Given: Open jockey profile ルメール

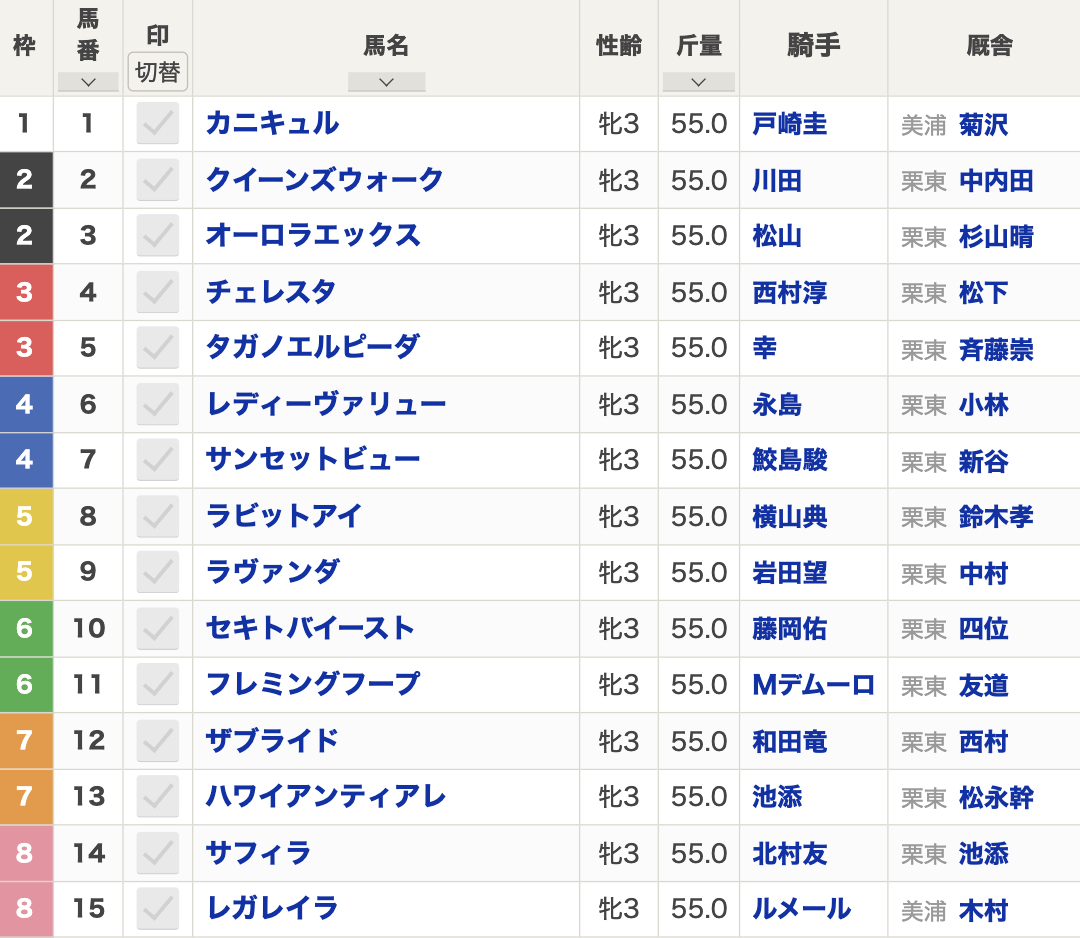Looking at the screenshot, I should (x=802, y=909).
